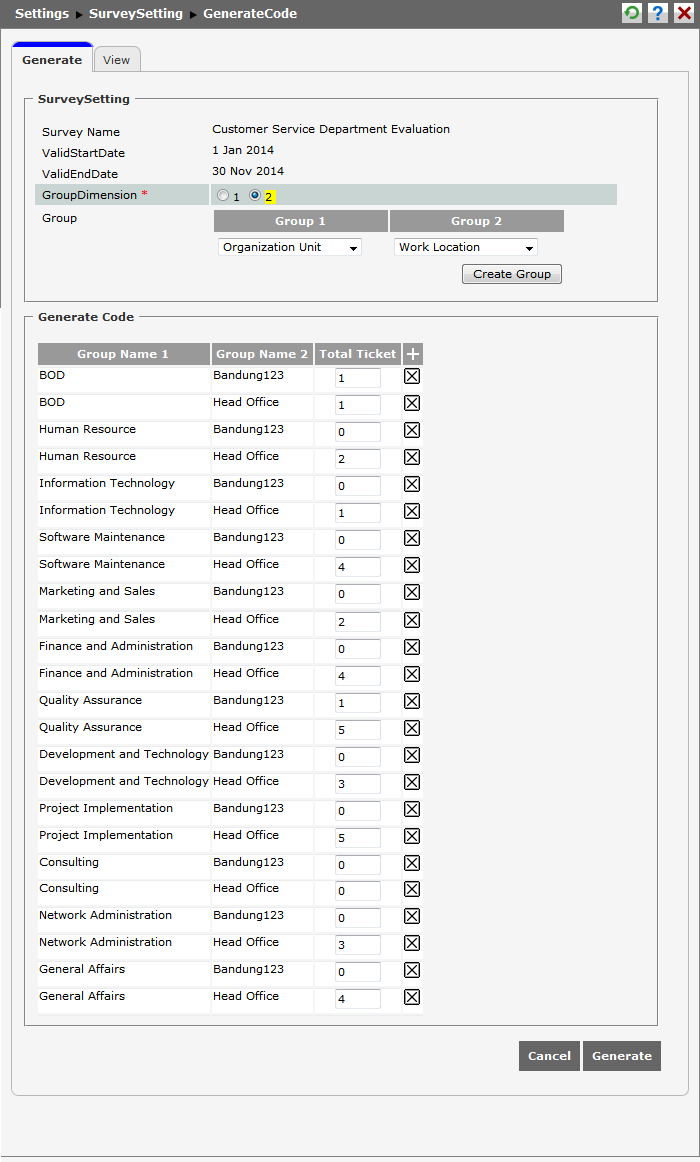Open help via the question mark icon

coord(658,13)
